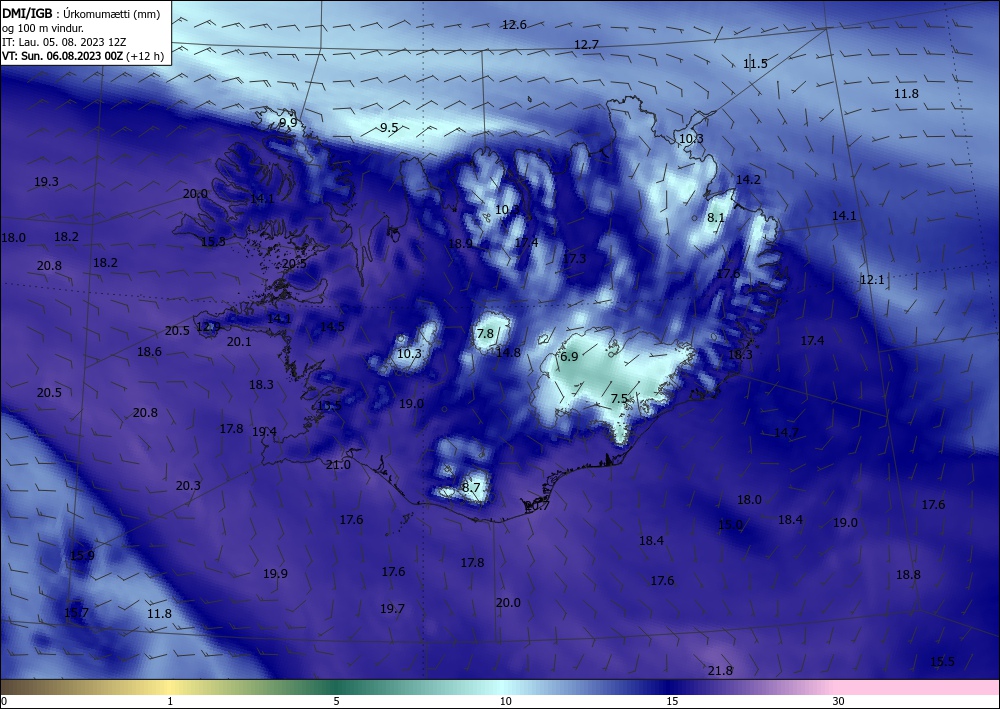
Task: Click the map value 11.5
Action: tap(755, 63)
